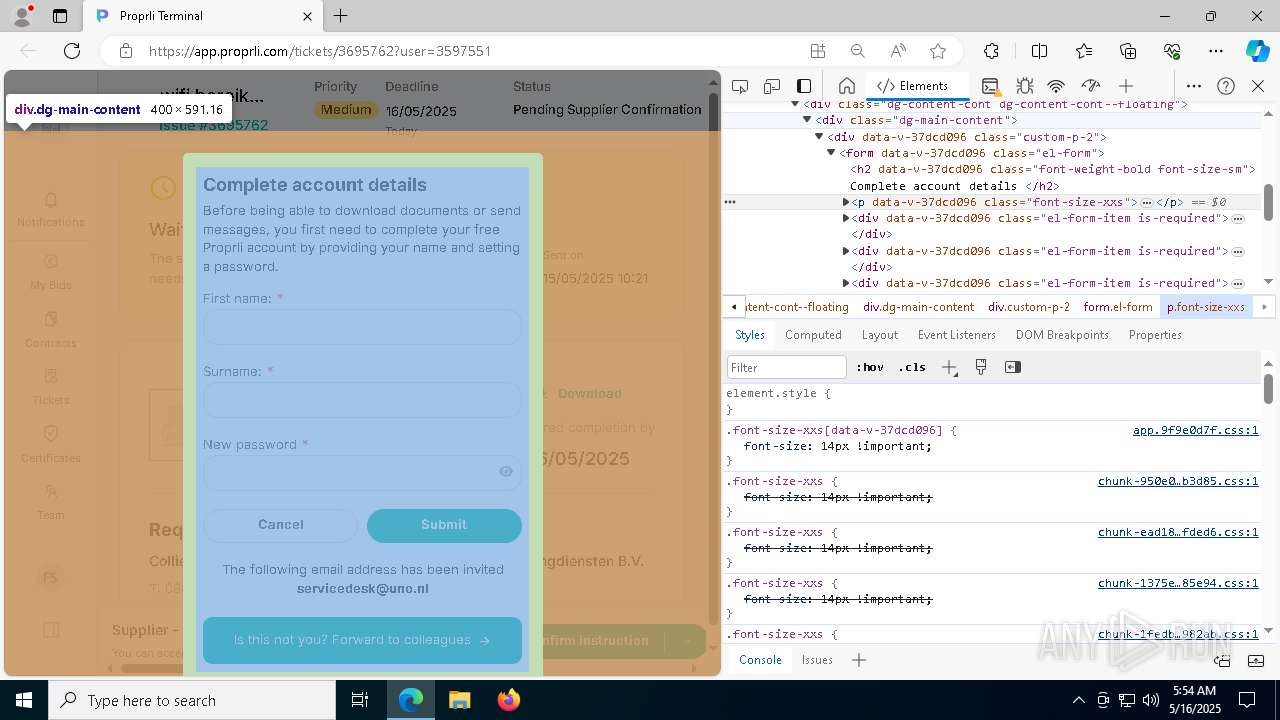Viewport: 1280px width, 720px height.
Task: Select form.el-form breadcrumb
Action: pyautogui.click(x=1118, y=307)
